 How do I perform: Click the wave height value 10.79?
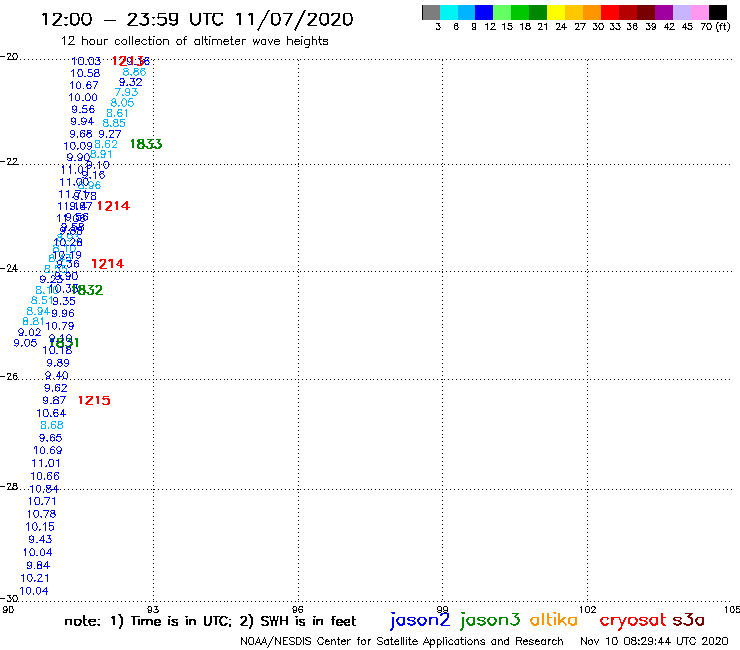(60, 326)
